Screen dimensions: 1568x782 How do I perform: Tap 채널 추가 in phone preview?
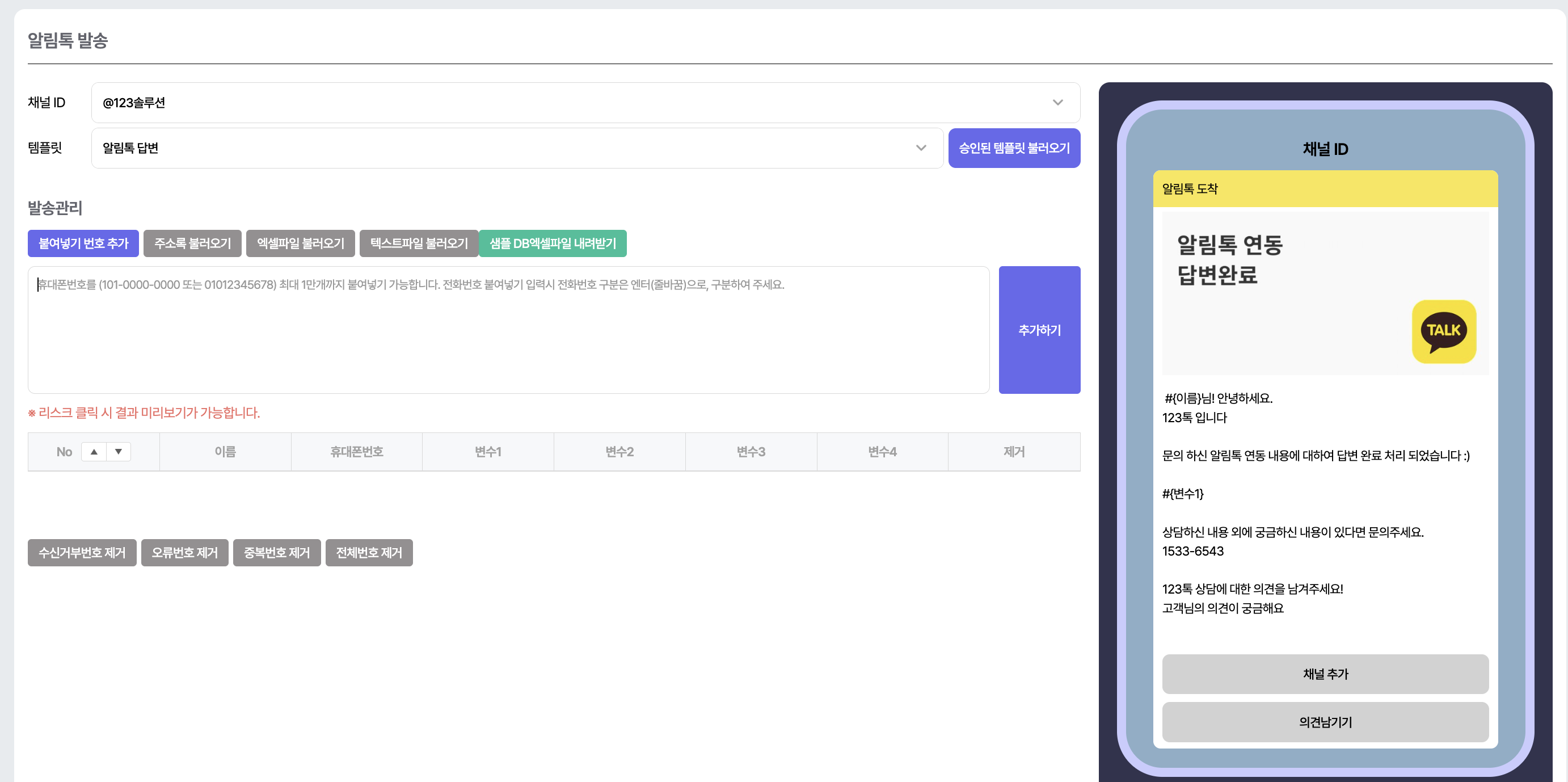click(x=1325, y=674)
